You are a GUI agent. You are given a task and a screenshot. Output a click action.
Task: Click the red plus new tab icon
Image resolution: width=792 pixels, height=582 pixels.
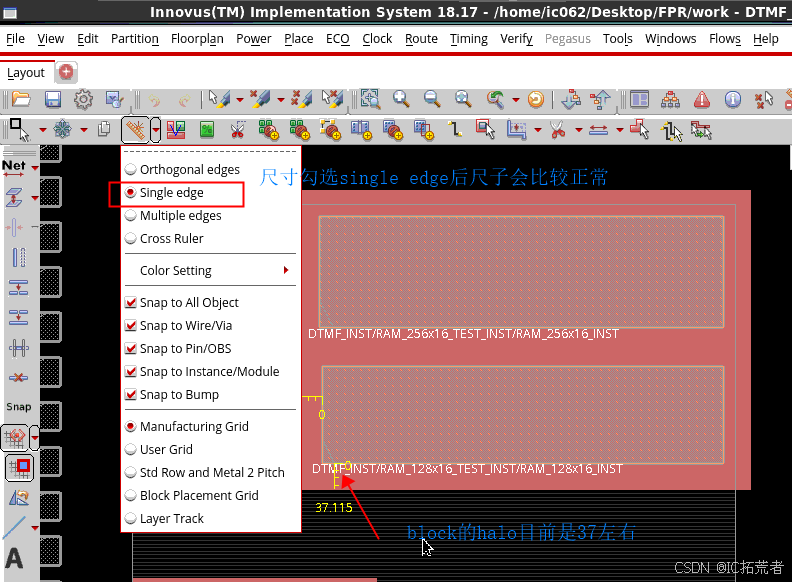66,72
